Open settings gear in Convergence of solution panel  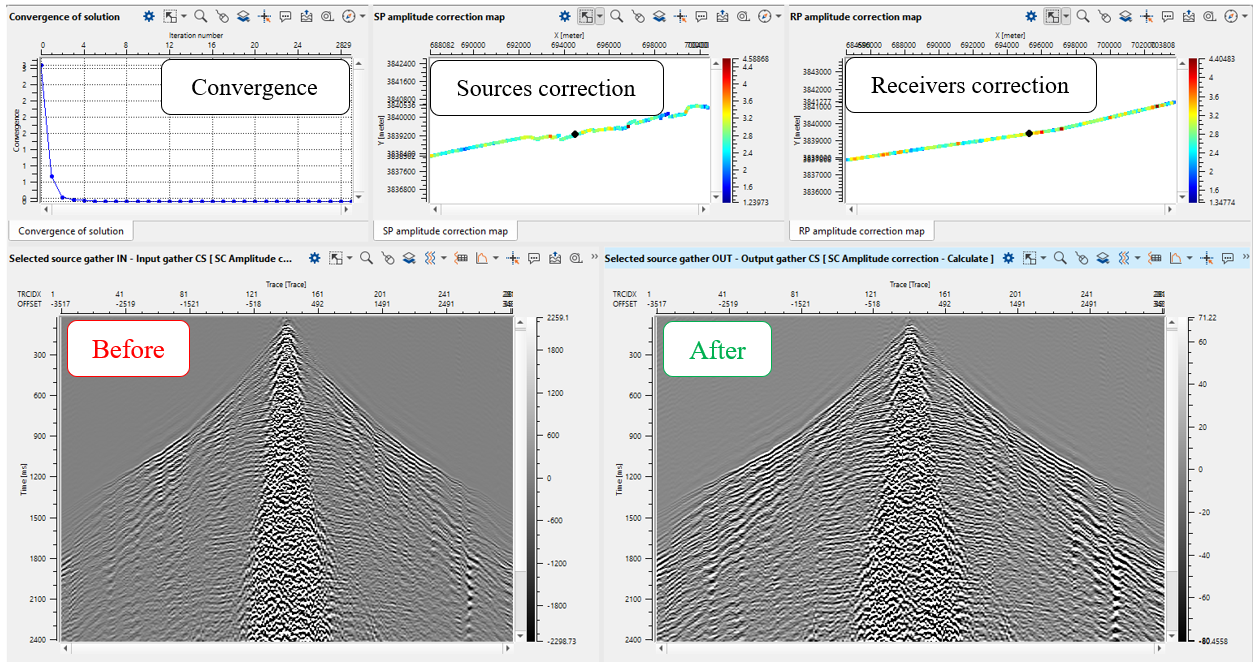click(149, 17)
